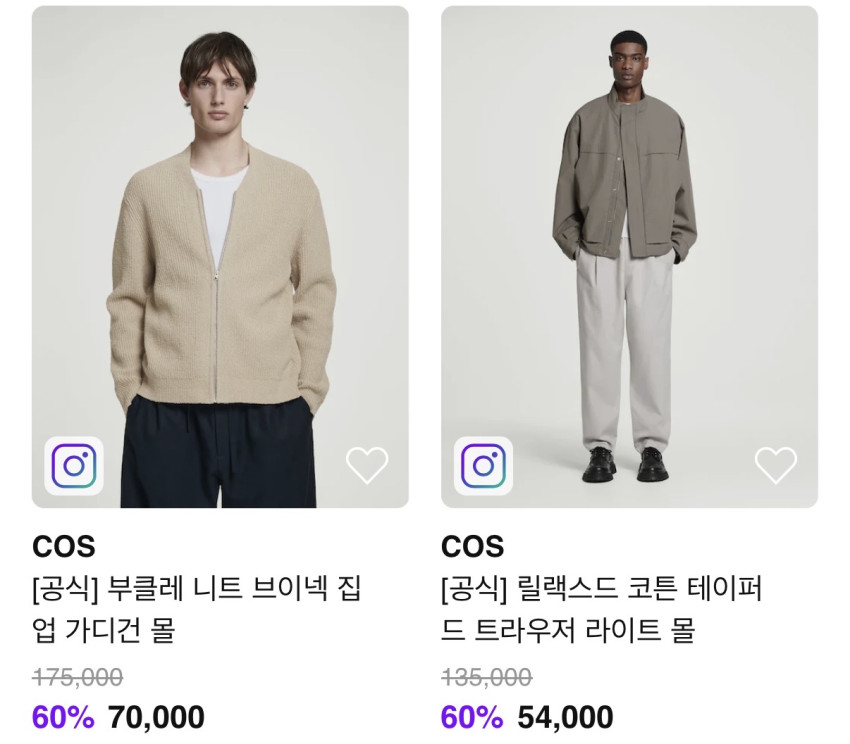This screenshot has width=850, height=744.
Task: Like the beige knit cardigan with heart
Action: point(367,465)
